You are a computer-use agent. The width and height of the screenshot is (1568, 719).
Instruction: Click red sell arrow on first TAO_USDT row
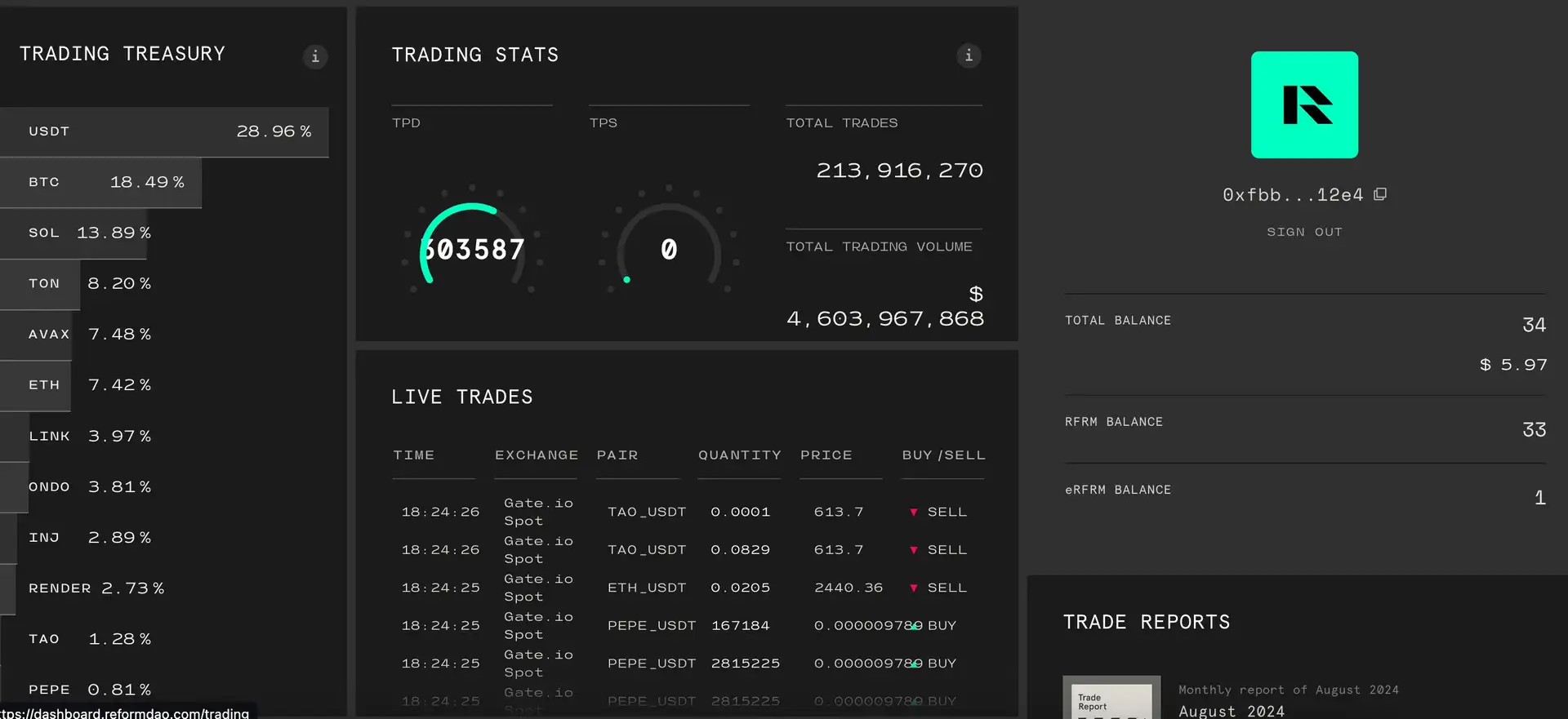click(x=913, y=513)
